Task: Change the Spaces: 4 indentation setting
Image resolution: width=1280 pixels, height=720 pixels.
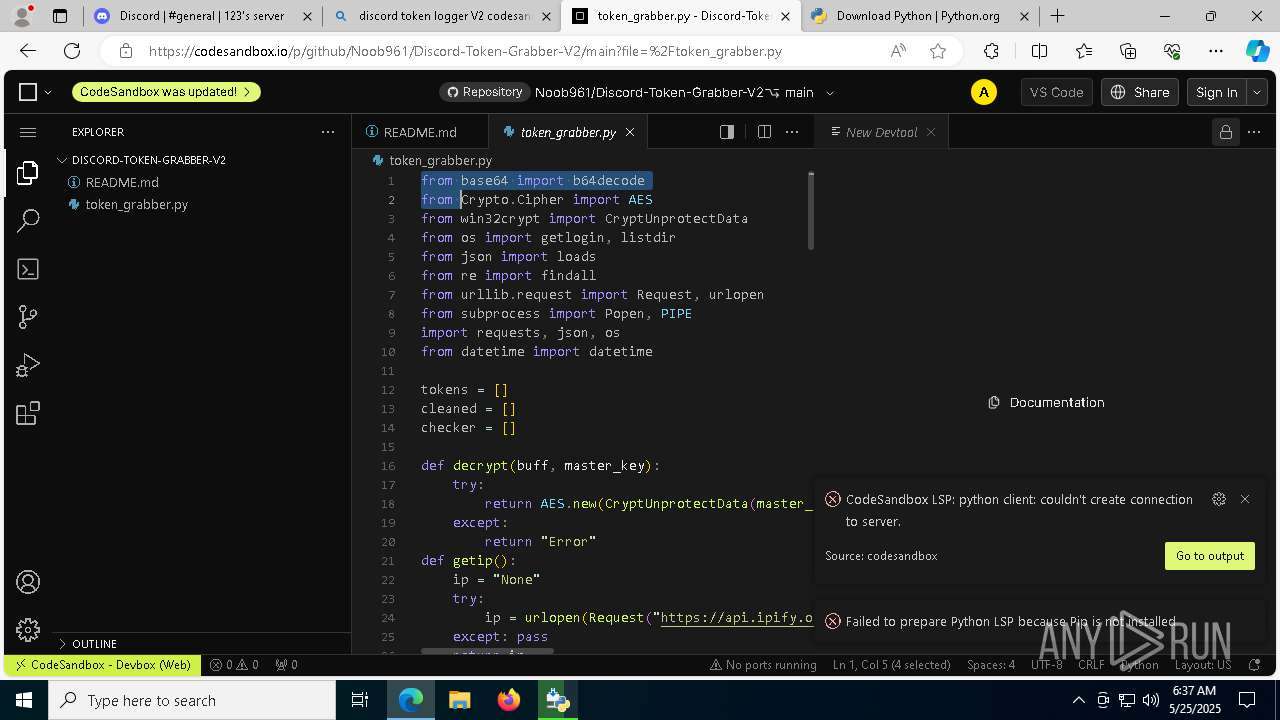Action: (x=991, y=665)
